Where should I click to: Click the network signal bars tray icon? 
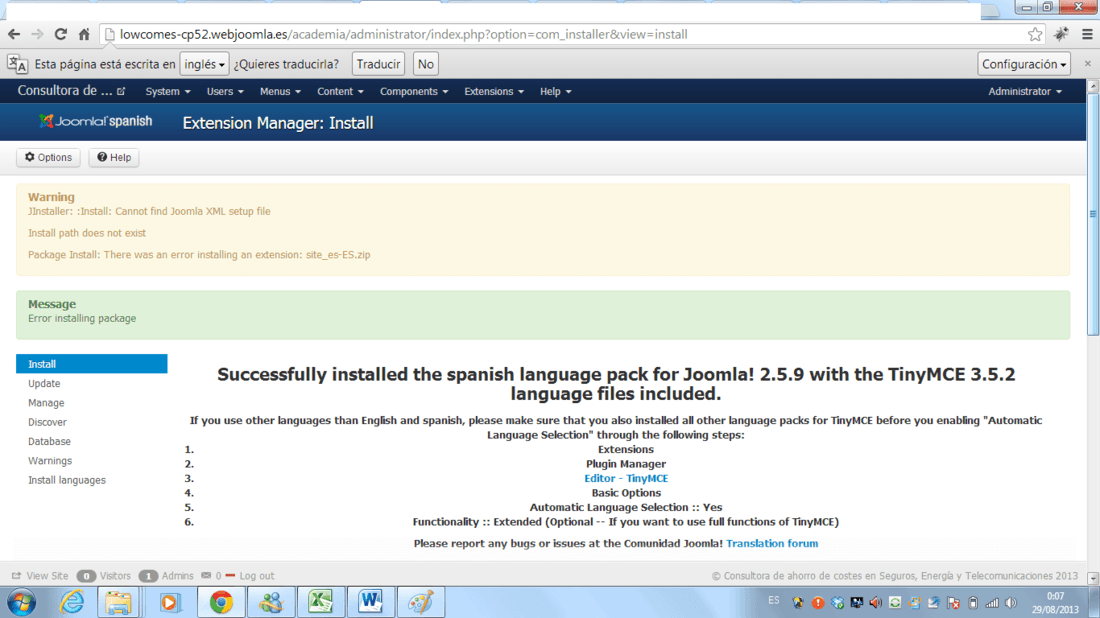click(992, 603)
